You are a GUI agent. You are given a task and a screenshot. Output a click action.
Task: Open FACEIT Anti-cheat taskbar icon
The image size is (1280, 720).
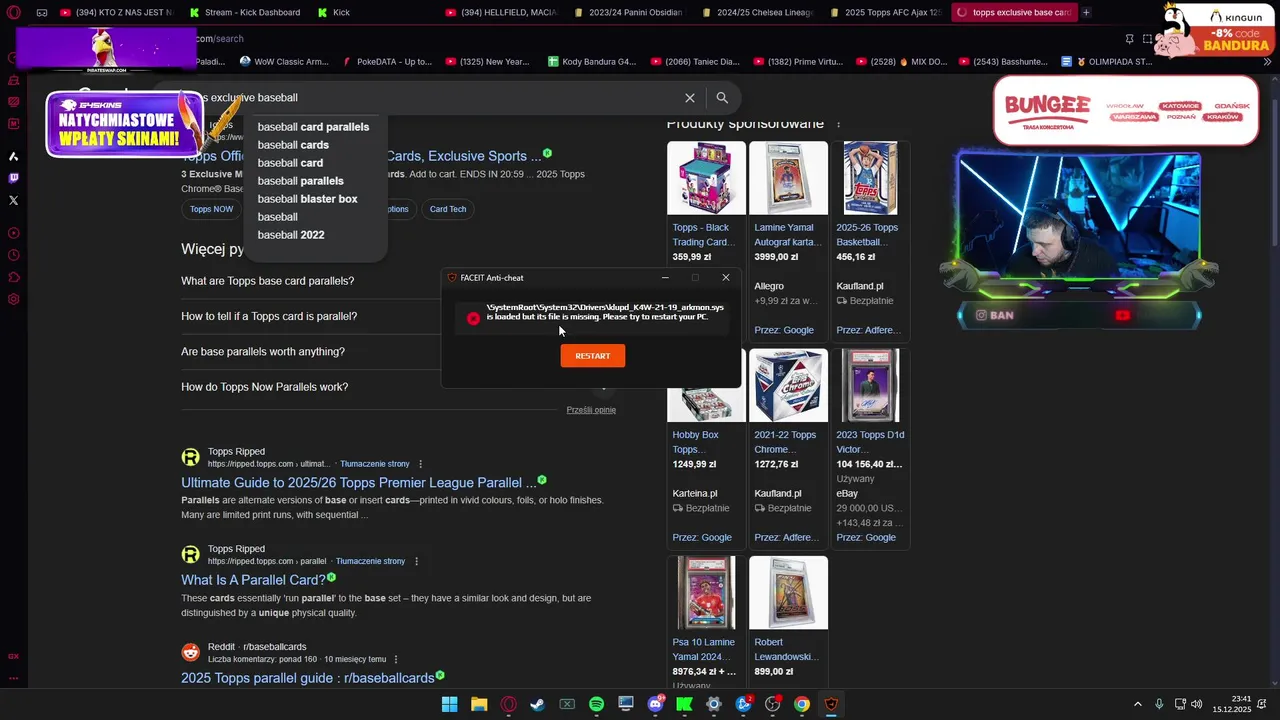coord(831,704)
